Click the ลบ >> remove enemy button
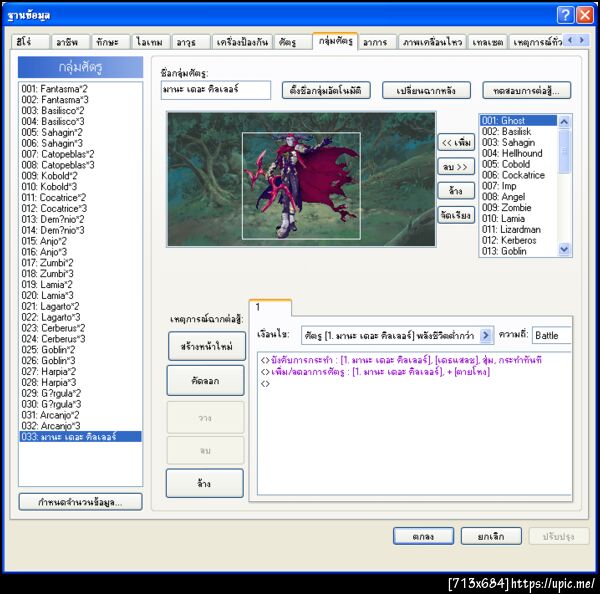The height and width of the screenshot is (594, 600). coord(456,167)
